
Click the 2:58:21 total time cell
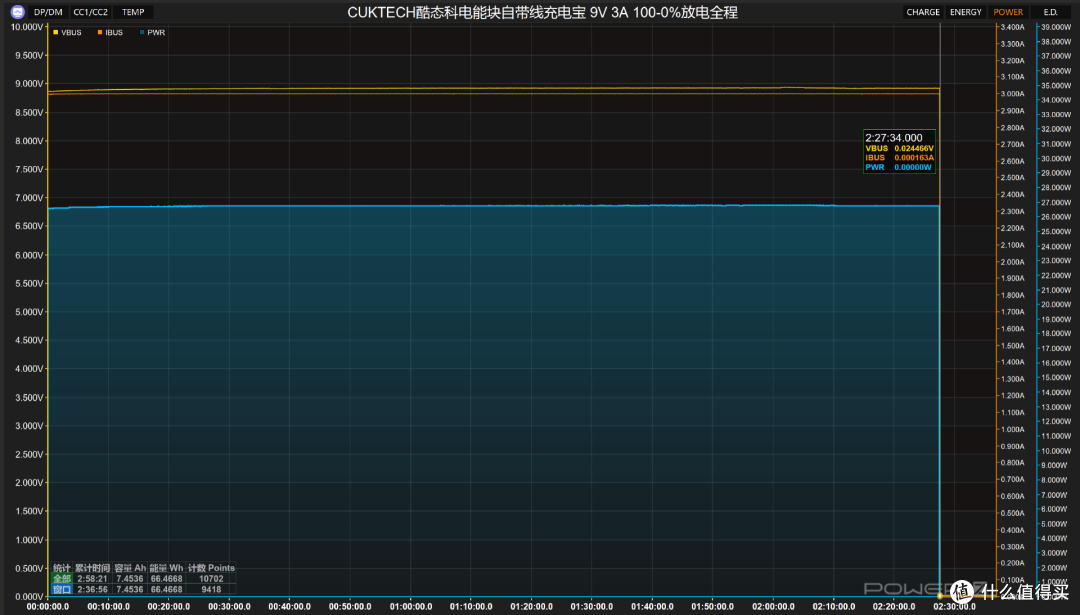(x=92, y=579)
